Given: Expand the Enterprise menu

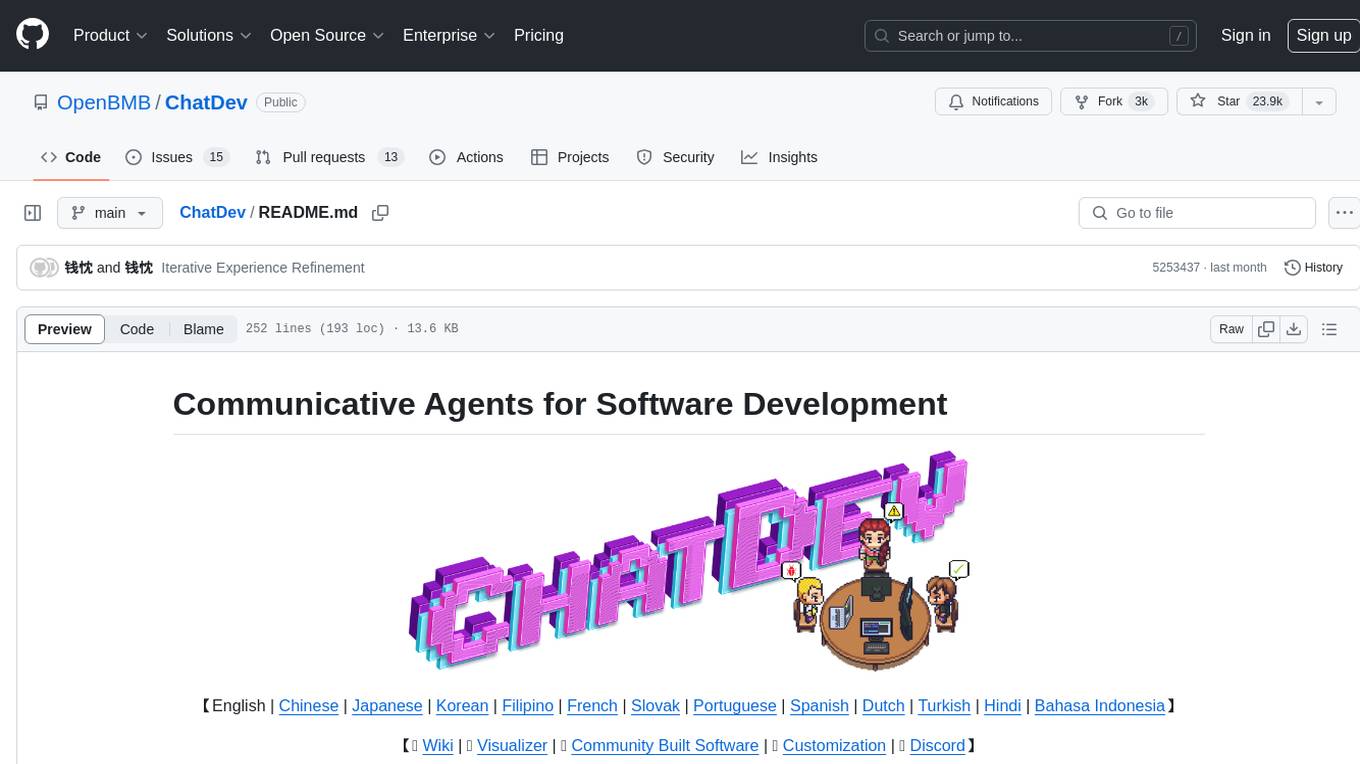Looking at the screenshot, I should [x=449, y=35].
